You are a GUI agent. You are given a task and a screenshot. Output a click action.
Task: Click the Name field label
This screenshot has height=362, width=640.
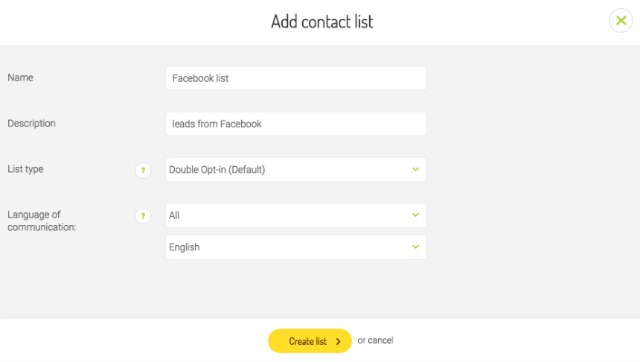tap(20, 78)
